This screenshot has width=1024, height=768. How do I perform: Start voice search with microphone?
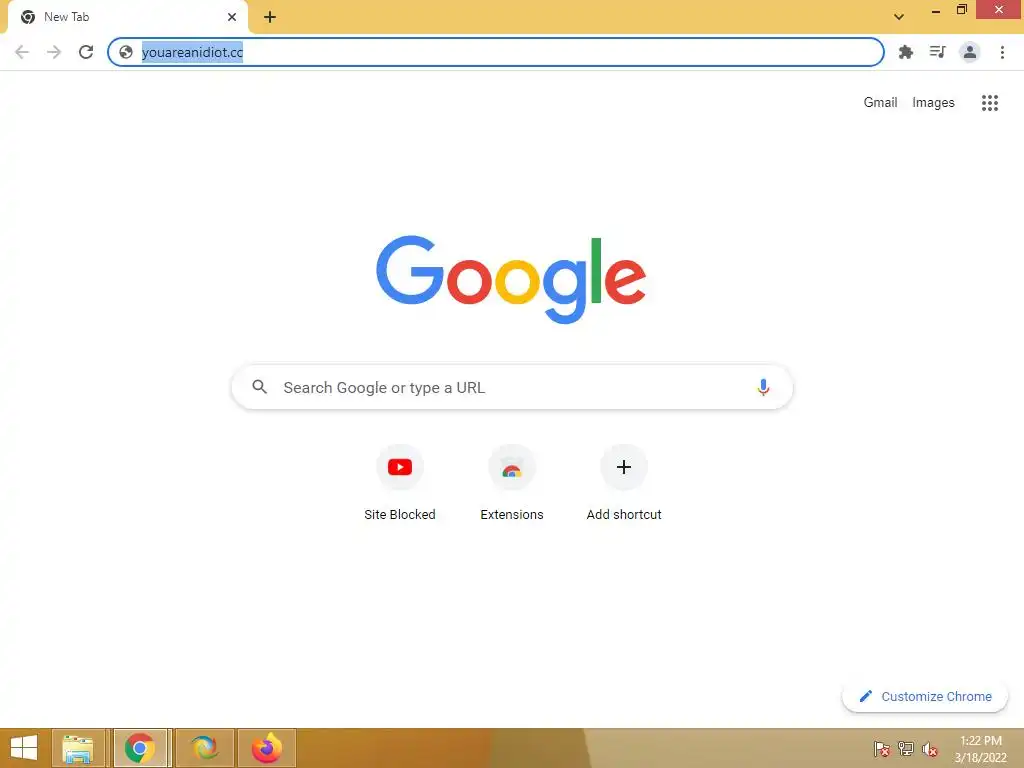click(x=763, y=387)
